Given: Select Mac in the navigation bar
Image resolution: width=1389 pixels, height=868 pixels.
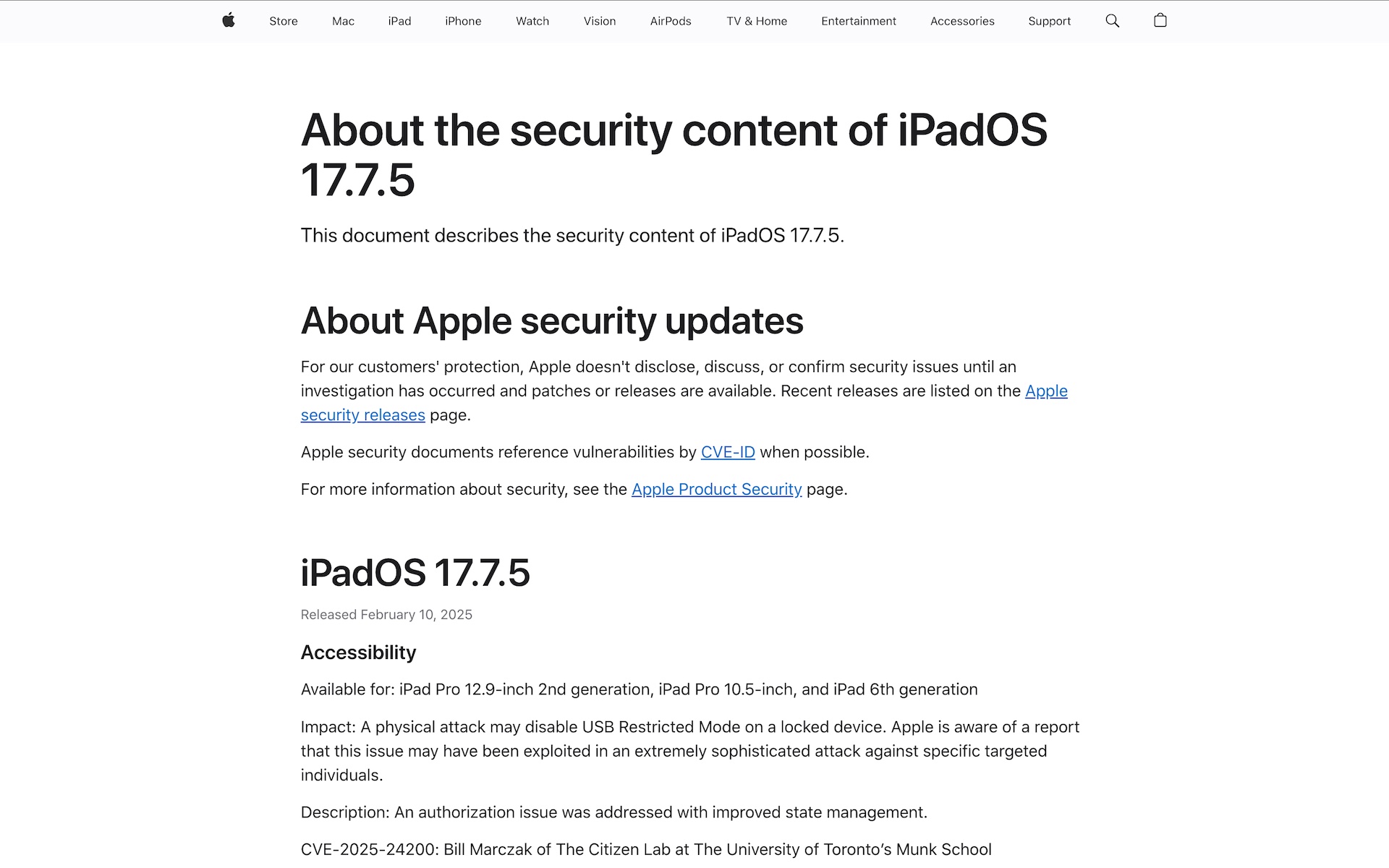Looking at the screenshot, I should click(343, 22).
